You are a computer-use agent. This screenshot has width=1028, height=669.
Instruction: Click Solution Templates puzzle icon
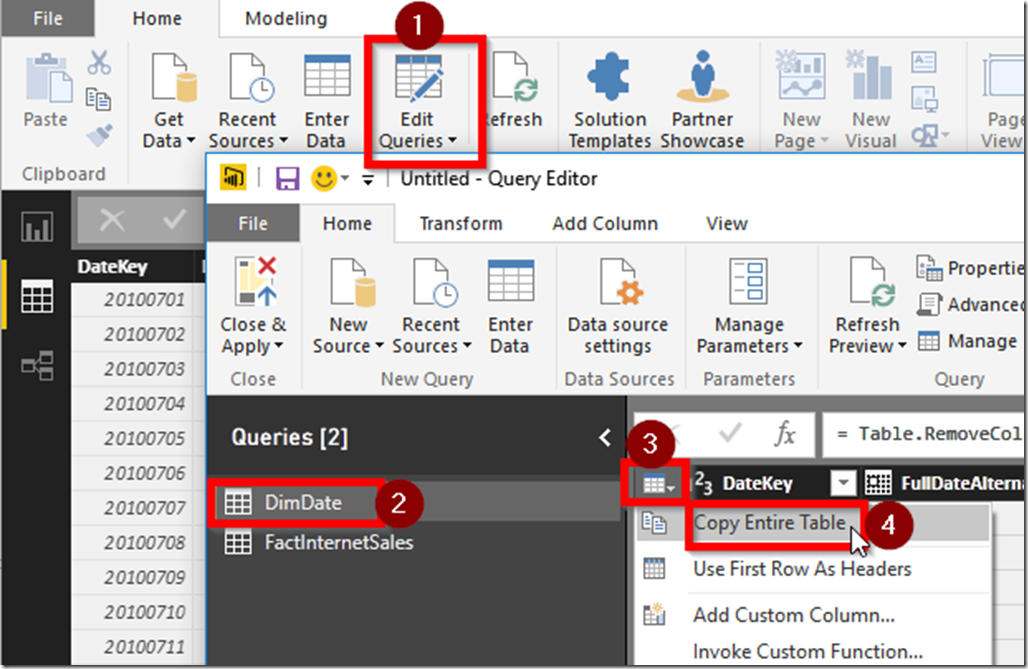pyautogui.click(x=610, y=76)
